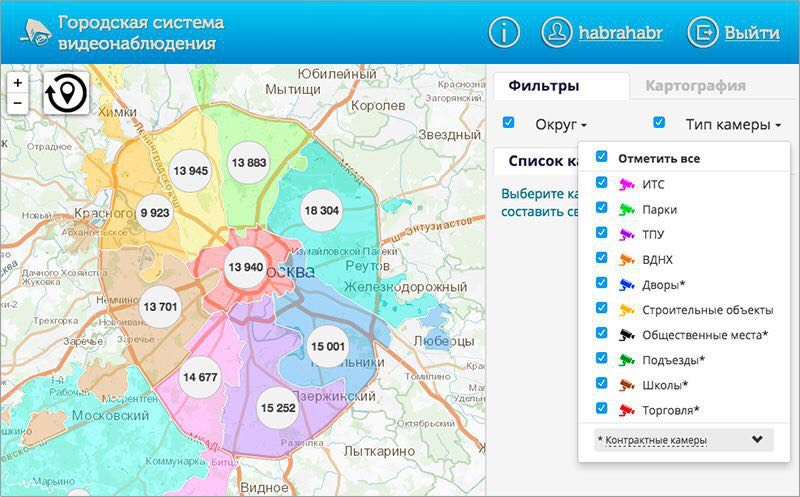Uncheck the Строительные объекты checkbox
The width and height of the screenshot is (800, 497).
coord(602,308)
